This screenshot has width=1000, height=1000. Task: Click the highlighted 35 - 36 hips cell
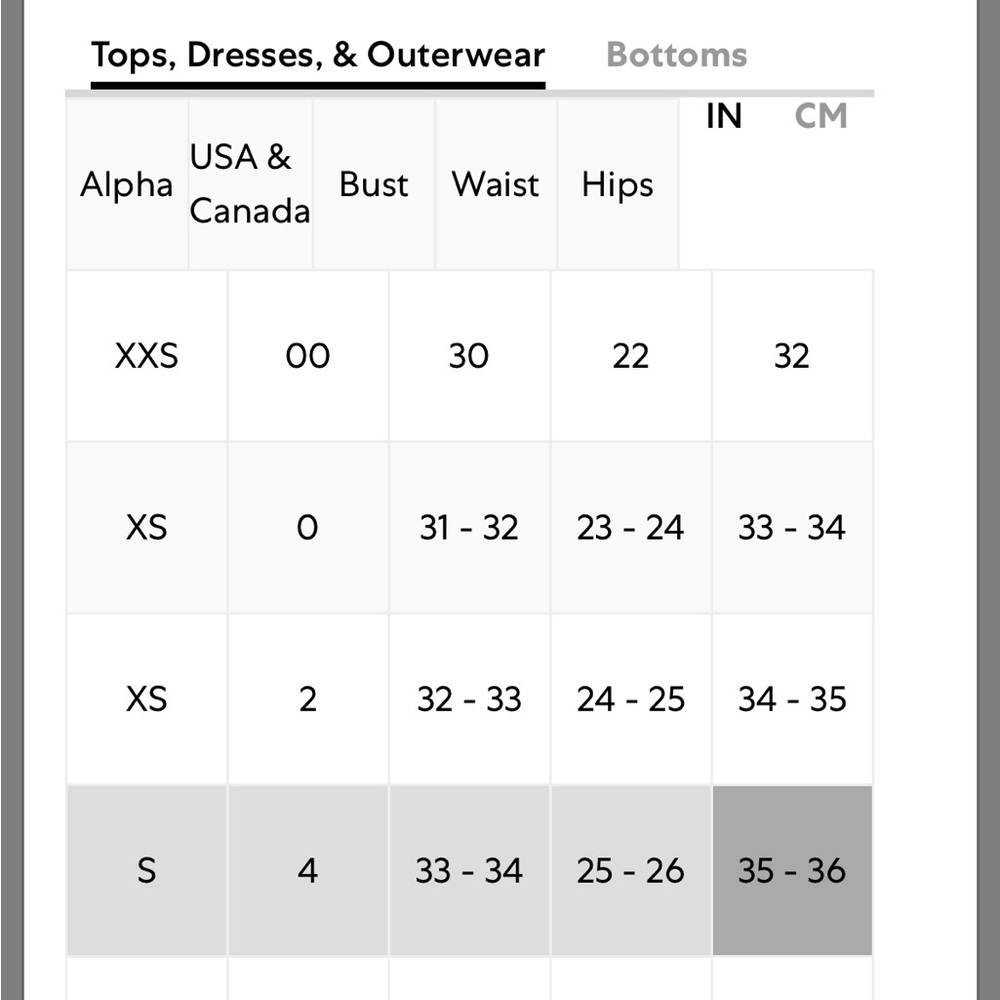click(792, 871)
